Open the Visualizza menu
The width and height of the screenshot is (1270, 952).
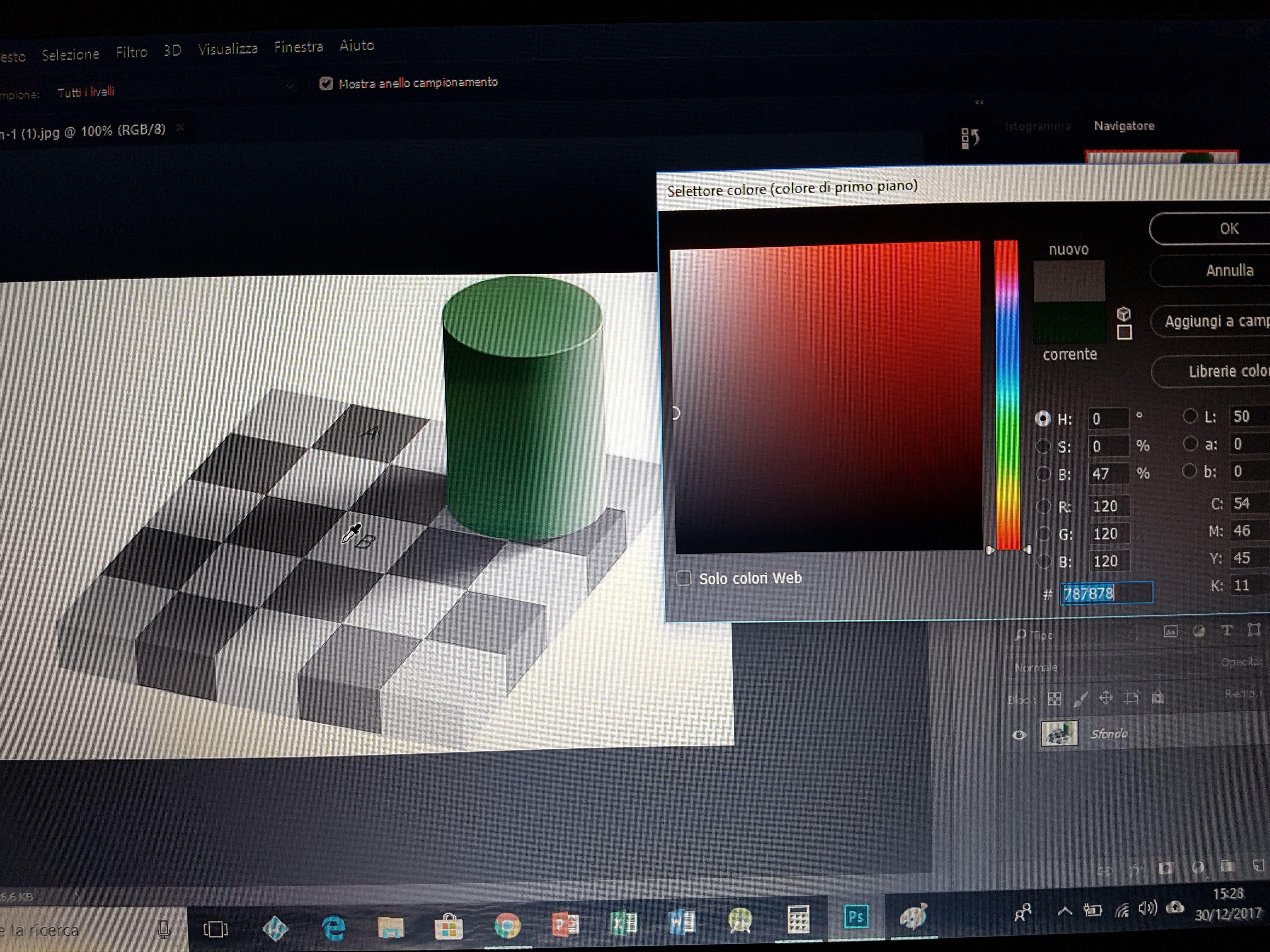coord(228,49)
